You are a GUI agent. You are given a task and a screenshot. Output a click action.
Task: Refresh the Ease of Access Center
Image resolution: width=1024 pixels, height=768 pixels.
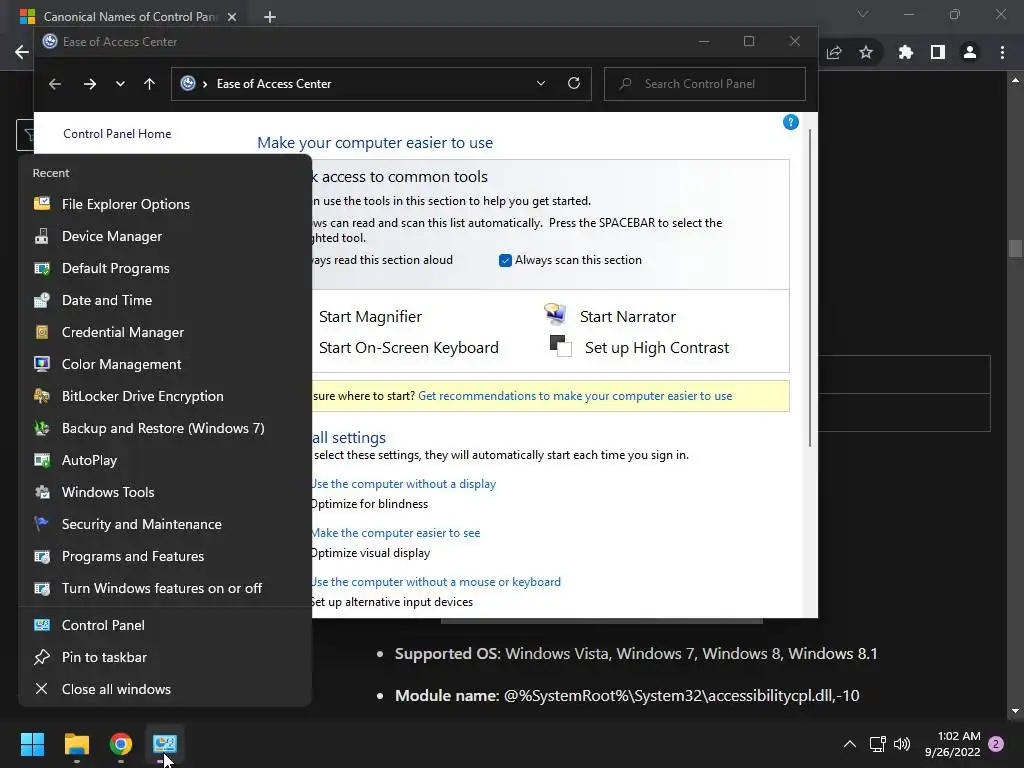[574, 84]
